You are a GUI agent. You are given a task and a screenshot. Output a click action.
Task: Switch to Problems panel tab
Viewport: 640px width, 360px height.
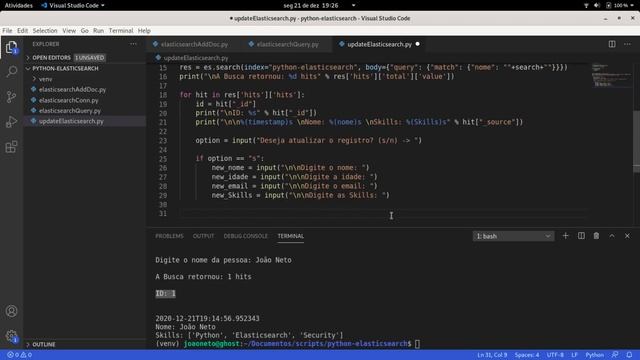[x=169, y=236]
